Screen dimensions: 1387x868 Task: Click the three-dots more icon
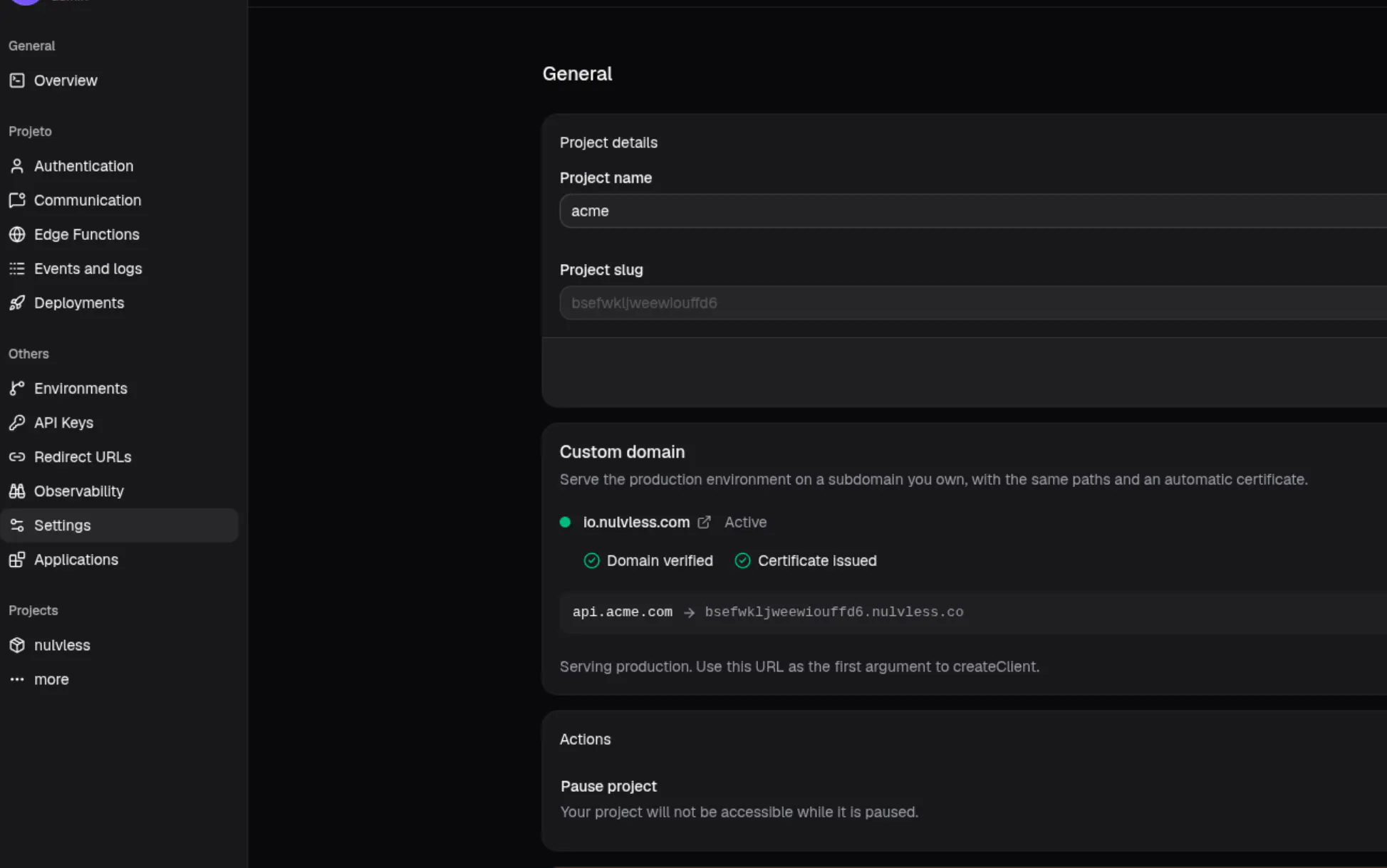tap(17, 679)
